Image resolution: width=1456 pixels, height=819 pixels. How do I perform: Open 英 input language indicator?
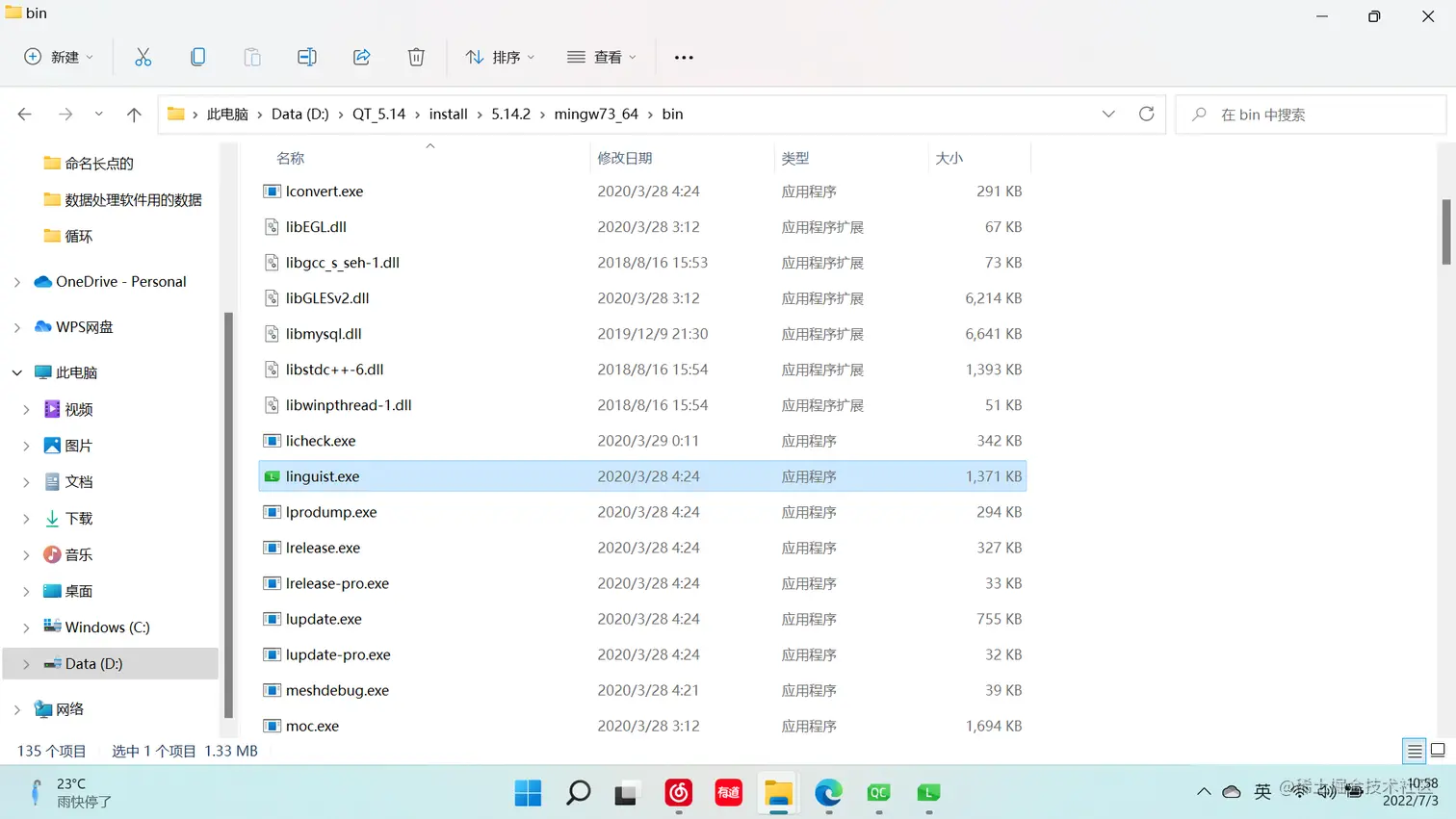point(1262,791)
